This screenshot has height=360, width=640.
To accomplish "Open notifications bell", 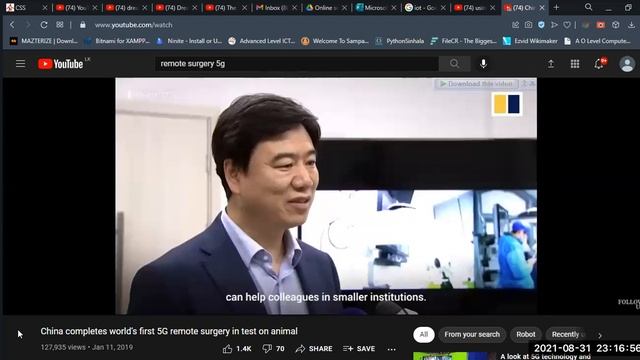I will [x=599, y=64].
